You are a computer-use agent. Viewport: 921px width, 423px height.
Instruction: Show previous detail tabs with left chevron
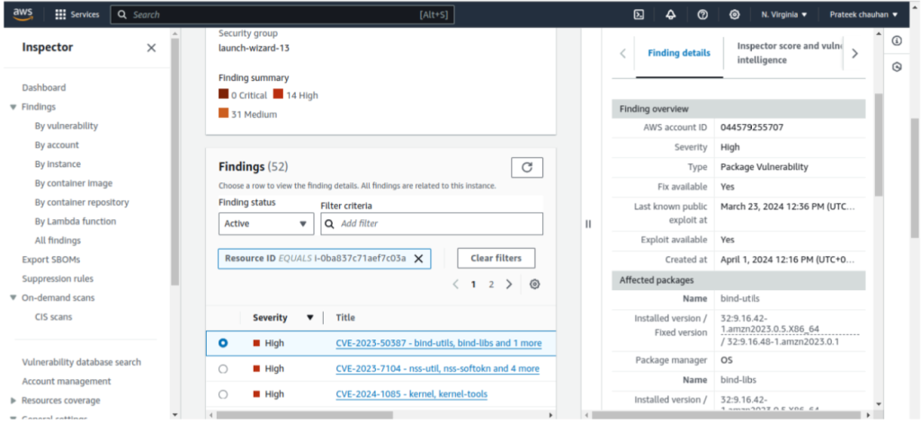[x=623, y=53]
